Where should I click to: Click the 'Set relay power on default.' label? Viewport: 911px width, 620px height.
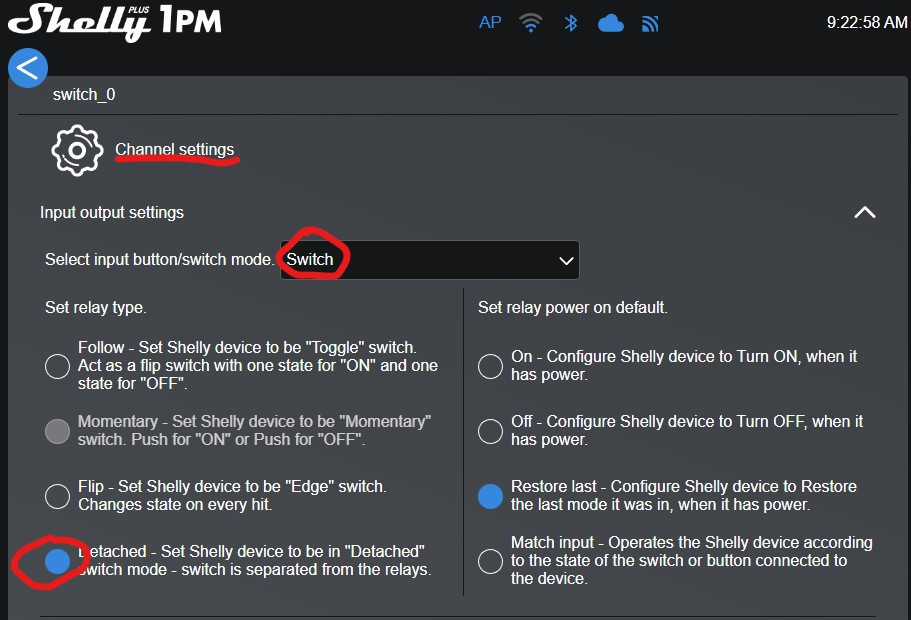[x=573, y=307]
